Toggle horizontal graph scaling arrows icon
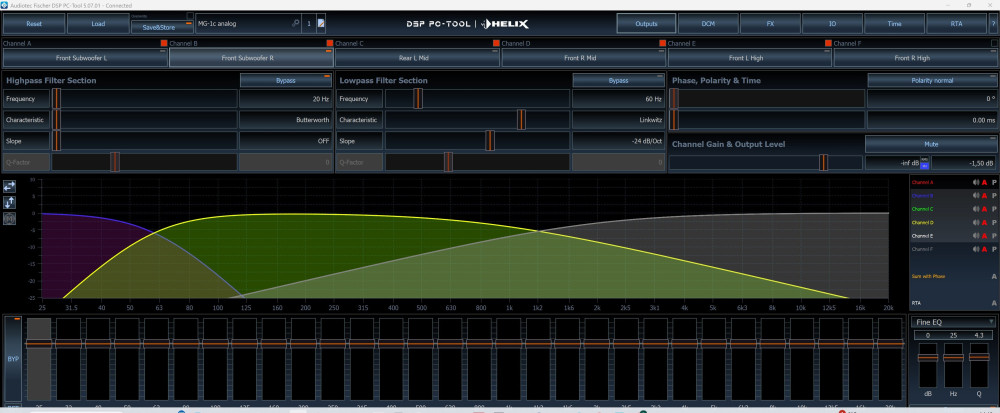 tap(10, 186)
